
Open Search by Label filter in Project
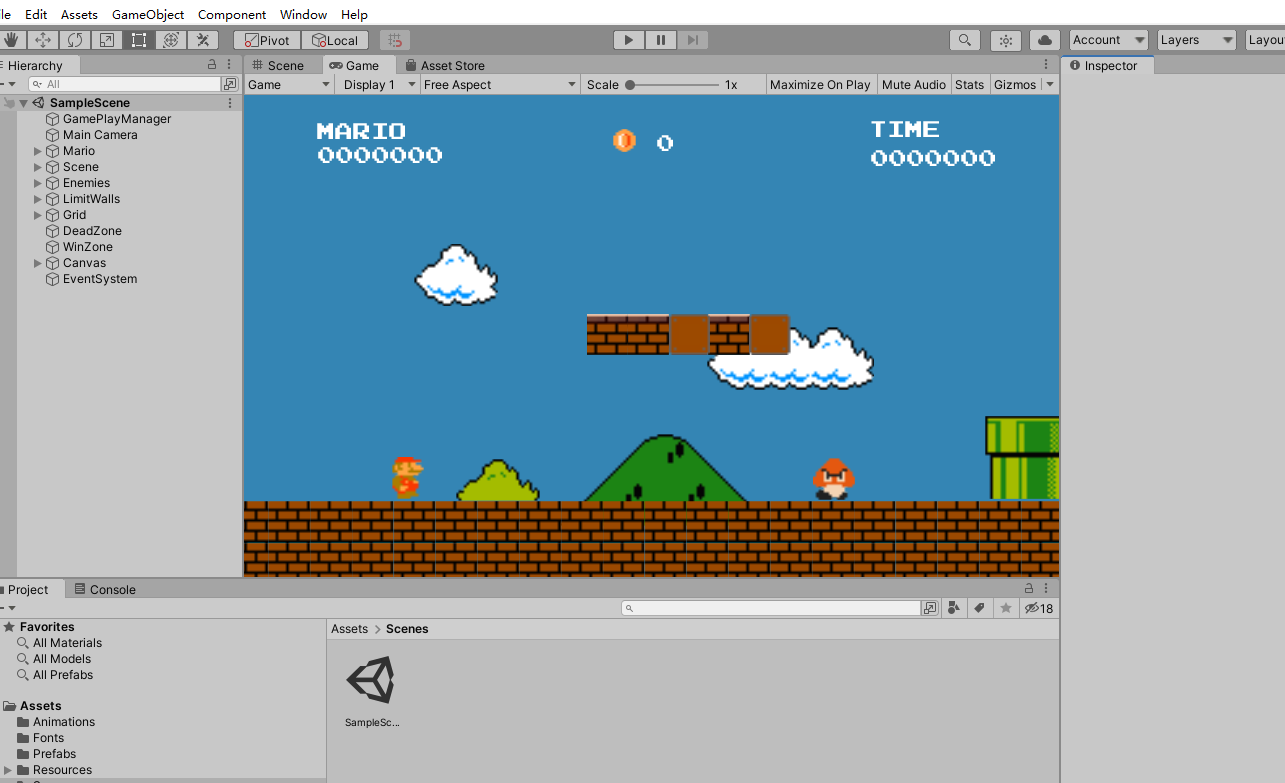click(980, 608)
